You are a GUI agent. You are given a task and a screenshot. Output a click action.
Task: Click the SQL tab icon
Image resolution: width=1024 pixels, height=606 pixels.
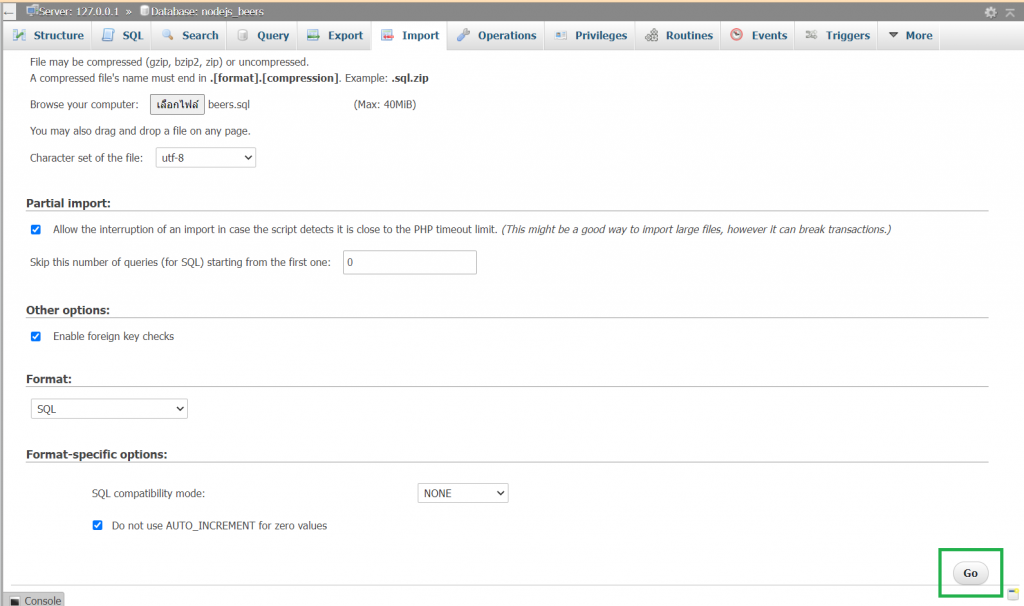[108, 35]
